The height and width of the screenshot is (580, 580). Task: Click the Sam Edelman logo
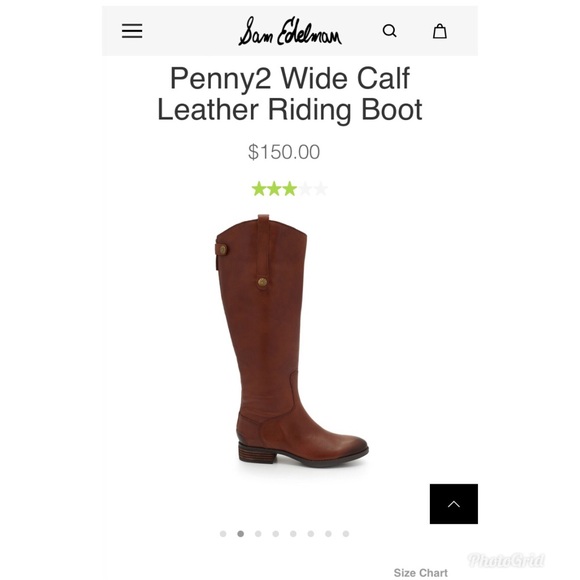pos(290,31)
